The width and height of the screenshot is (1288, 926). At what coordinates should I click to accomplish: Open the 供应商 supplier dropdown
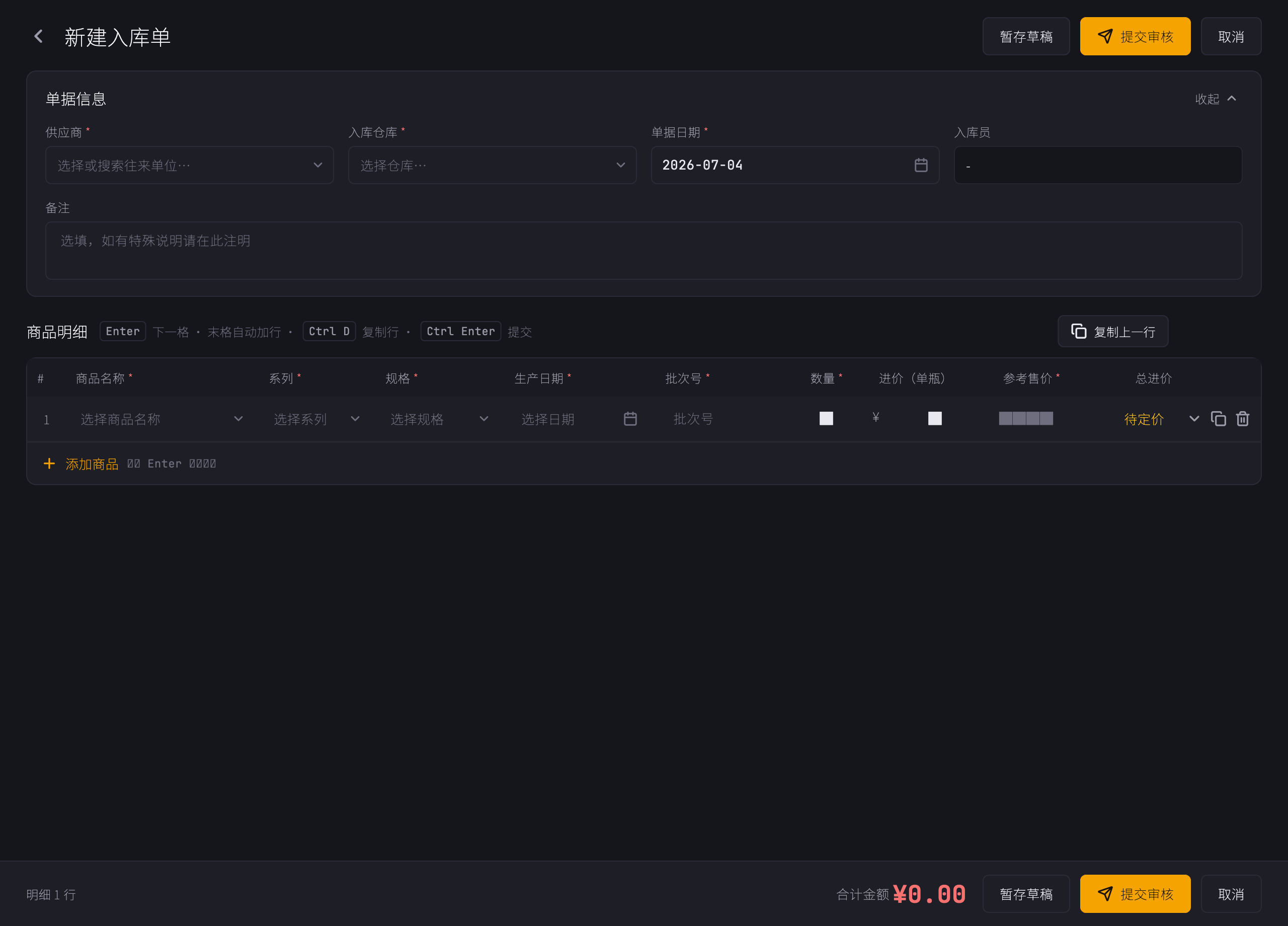pos(189,165)
